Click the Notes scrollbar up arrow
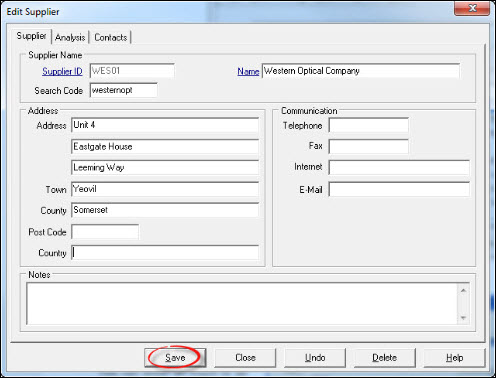Screen dimensions: 496x378 (463, 290)
